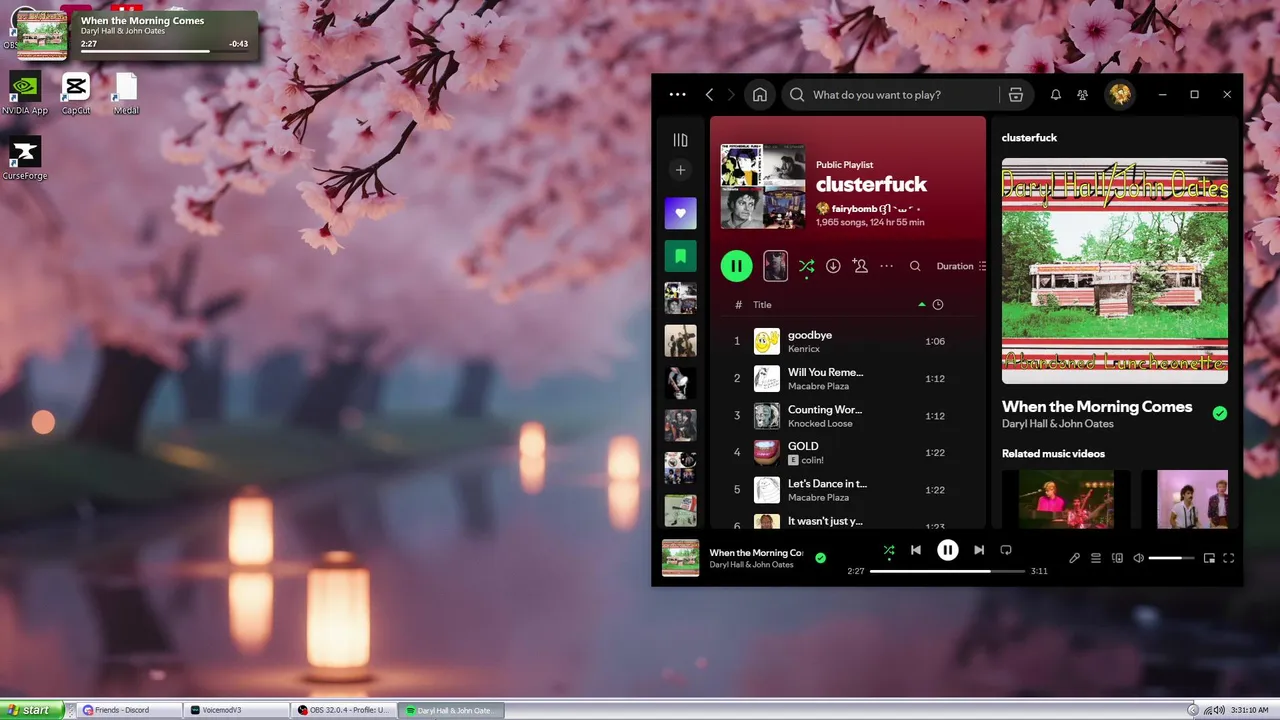Screen dimensions: 1280x720
Task: Sort by the Title column header
Action: 762,305
